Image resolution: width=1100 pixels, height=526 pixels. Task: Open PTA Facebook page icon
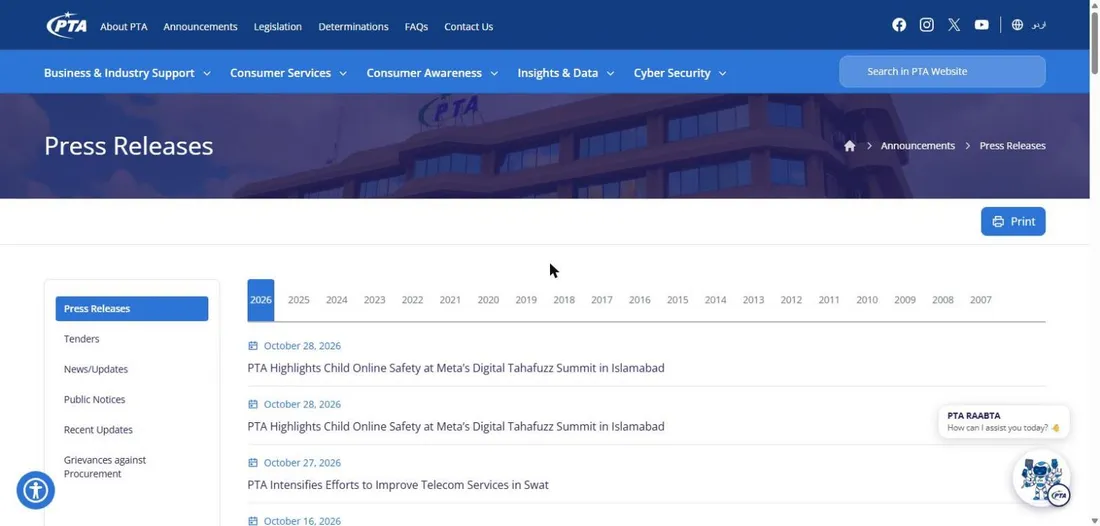[x=899, y=25]
